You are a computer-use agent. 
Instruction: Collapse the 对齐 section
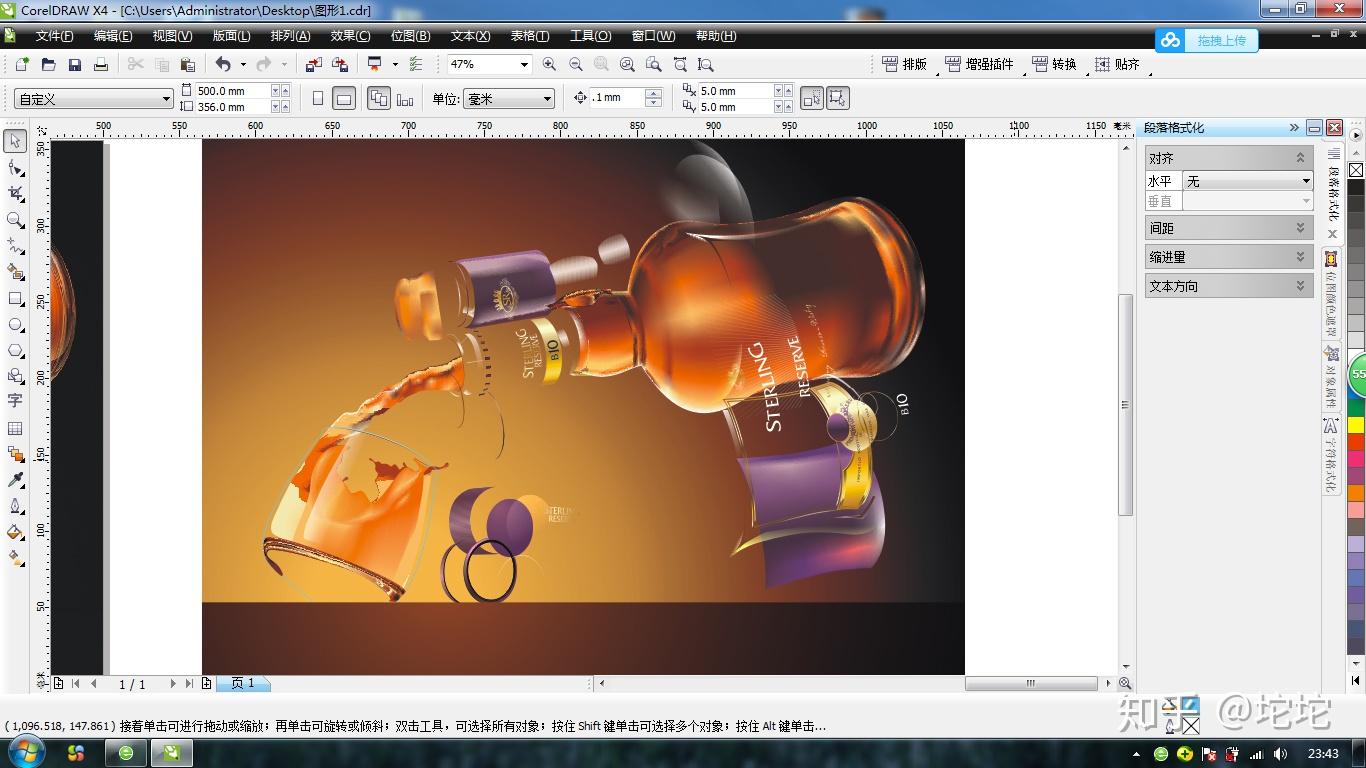click(1300, 158)
